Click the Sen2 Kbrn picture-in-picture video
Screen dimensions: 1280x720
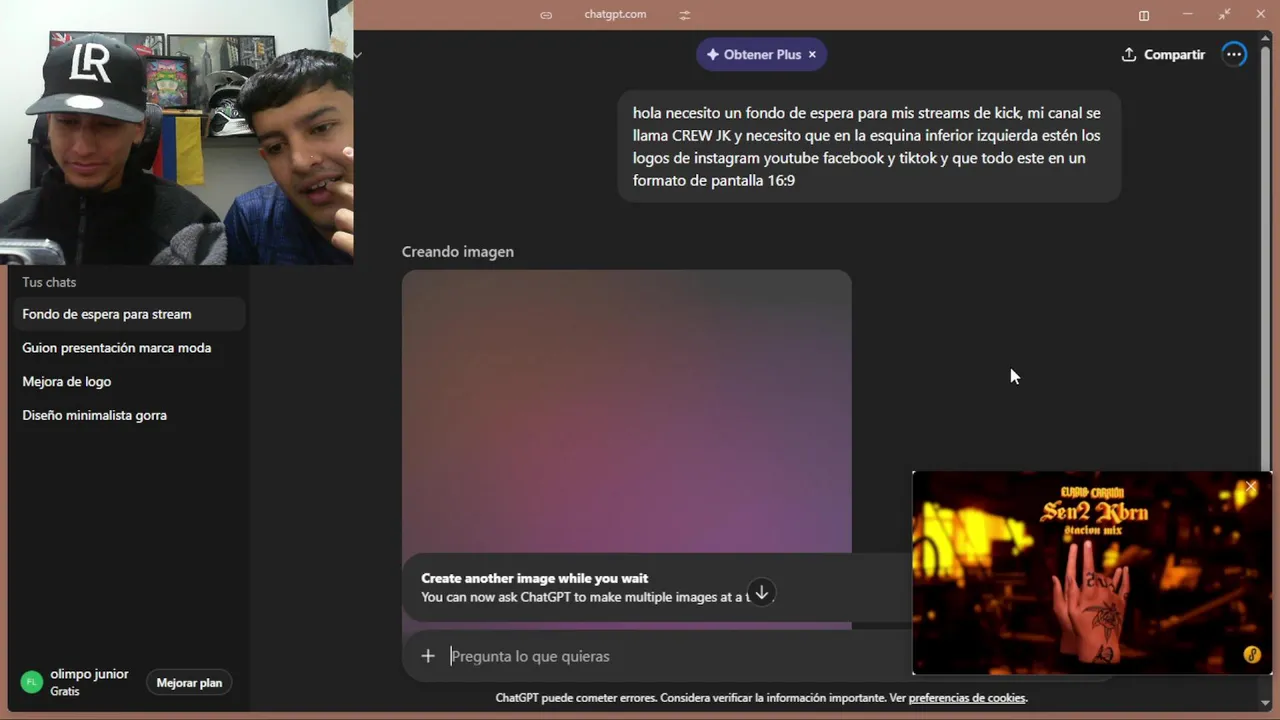pyautogui.click(x=1092, y=573)
